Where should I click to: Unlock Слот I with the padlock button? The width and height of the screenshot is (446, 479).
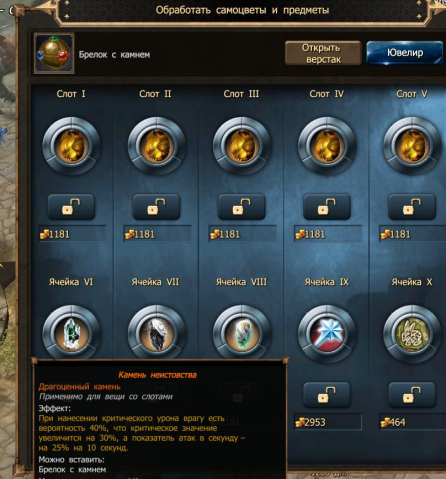pyautogui.click(x=71, y=207)
